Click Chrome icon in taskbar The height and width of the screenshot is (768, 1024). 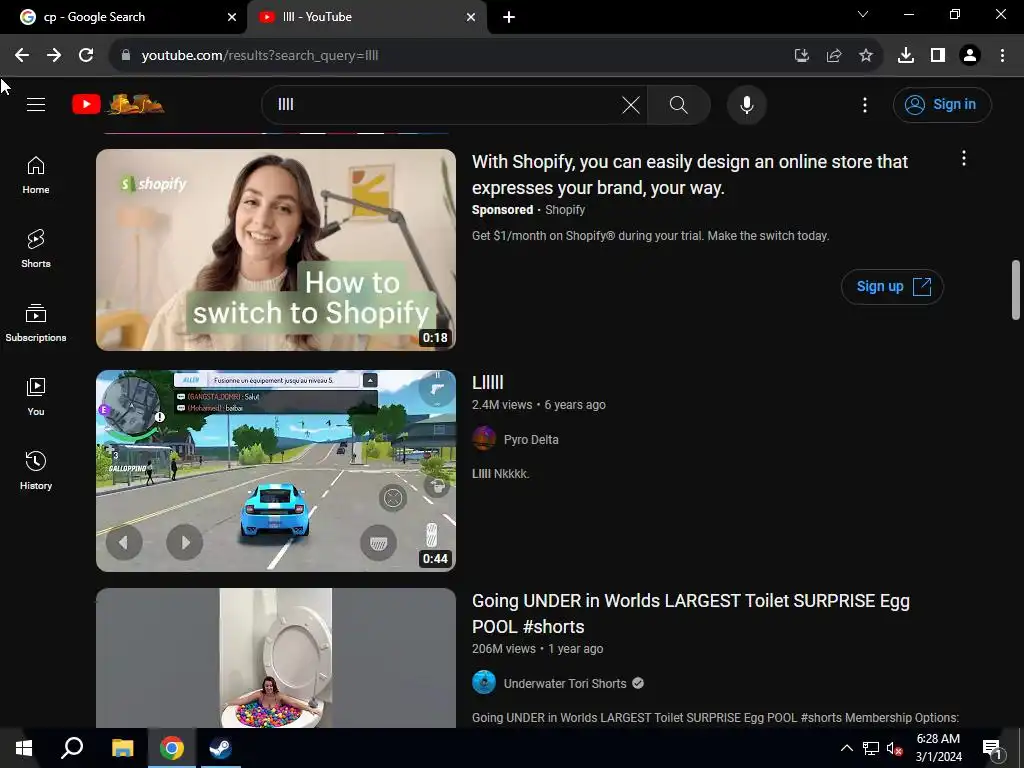tap(172, 748)
